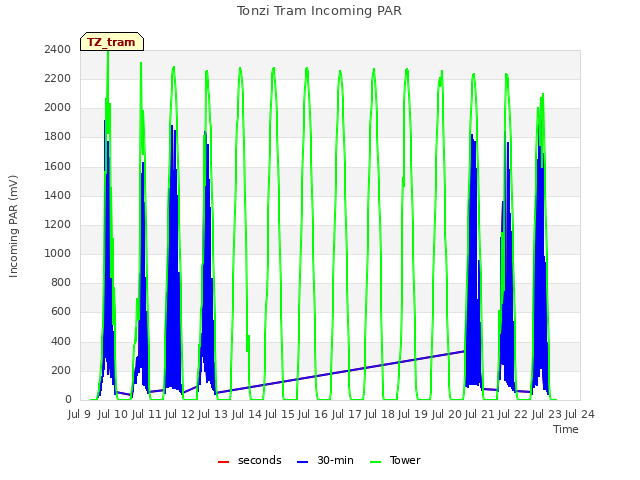Click the Jul 18 x-axis tick label
This screenshot has width=640, height=480.
[x=380, y=415]
